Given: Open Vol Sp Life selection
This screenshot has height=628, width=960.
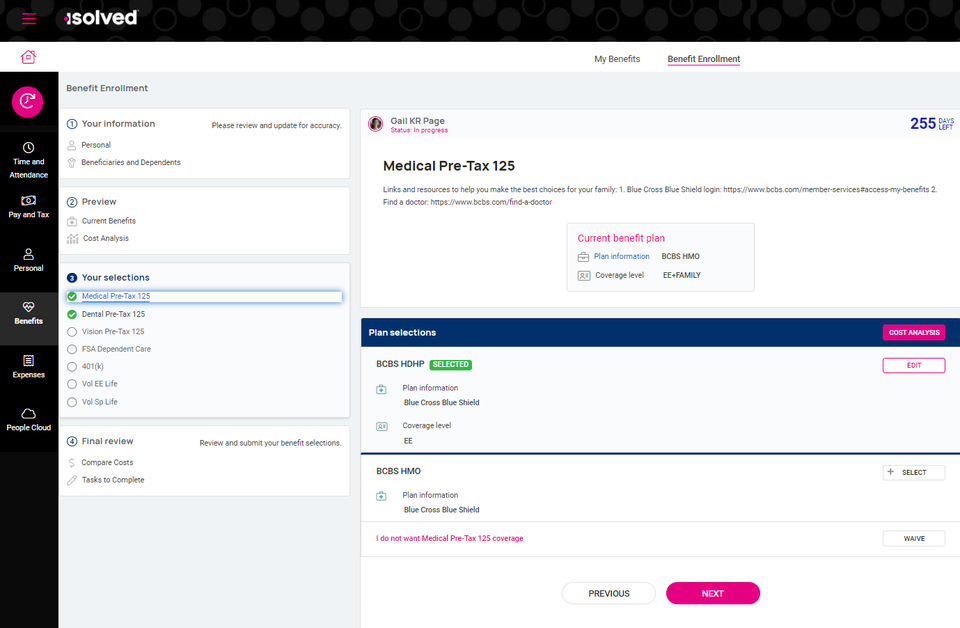Looking at the screenshot, I should pyautogui.click(x=100, y=402).
